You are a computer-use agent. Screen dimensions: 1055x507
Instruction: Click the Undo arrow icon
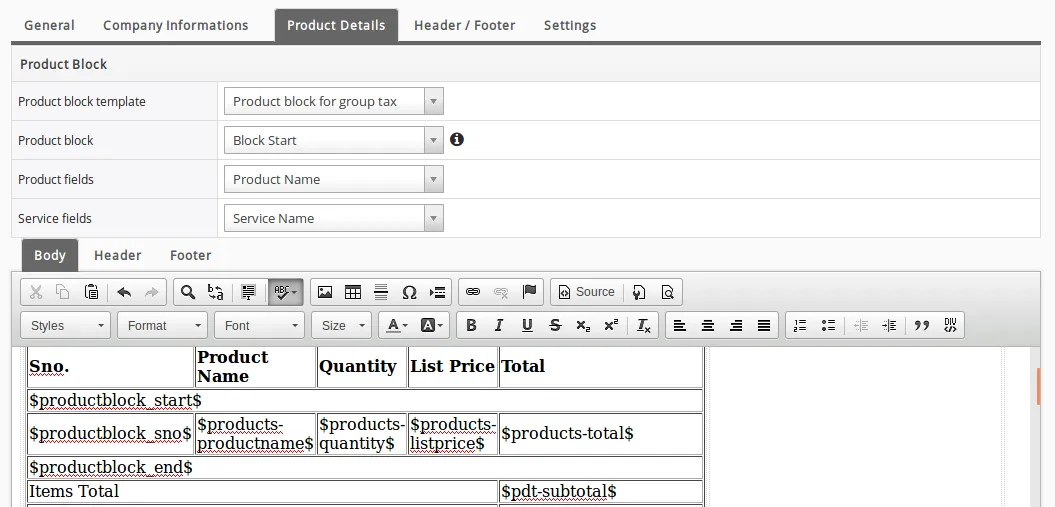(124, 292)
